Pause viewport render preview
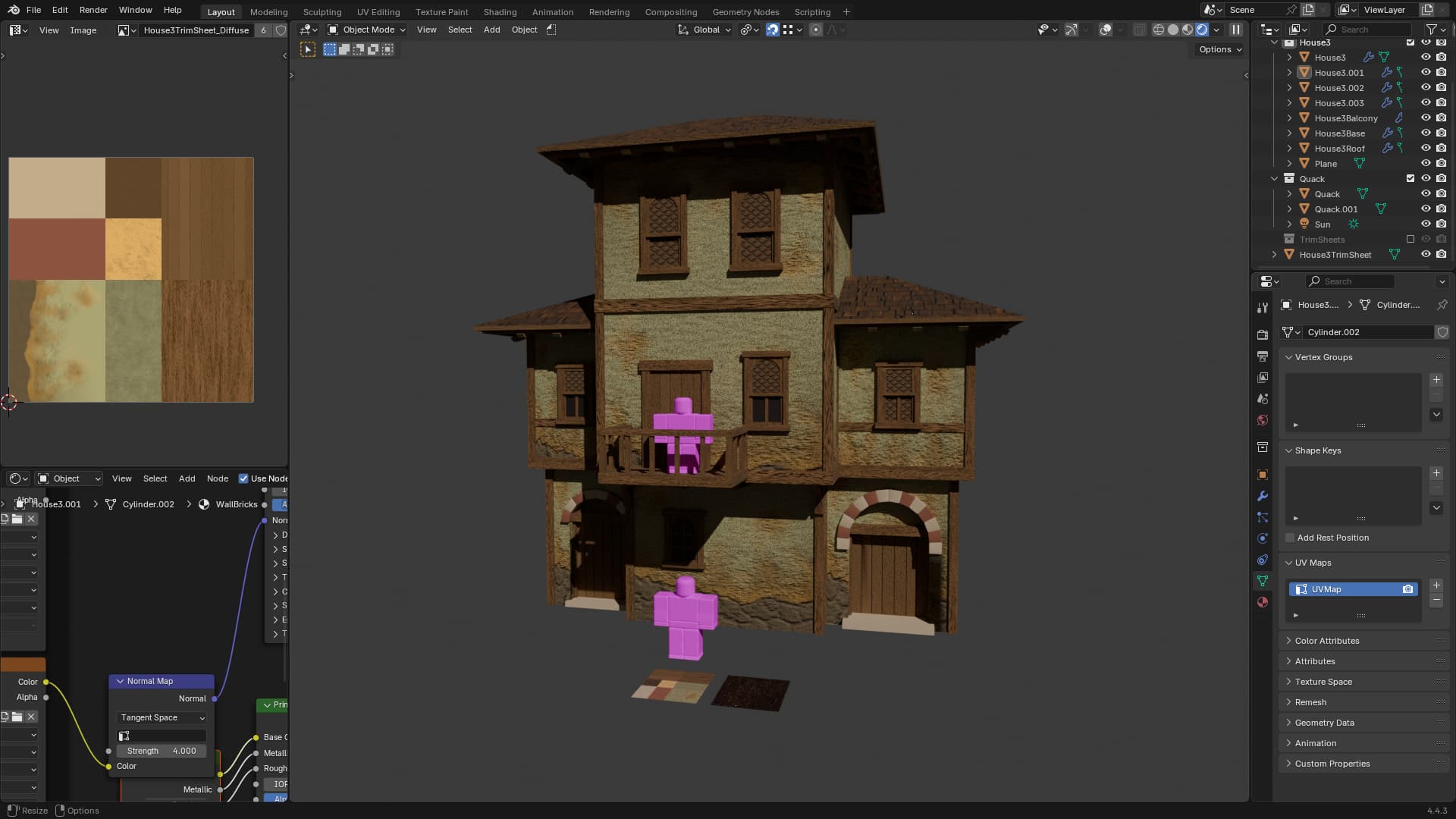Screen dimensions: 1456x819 click(1236, 30)
